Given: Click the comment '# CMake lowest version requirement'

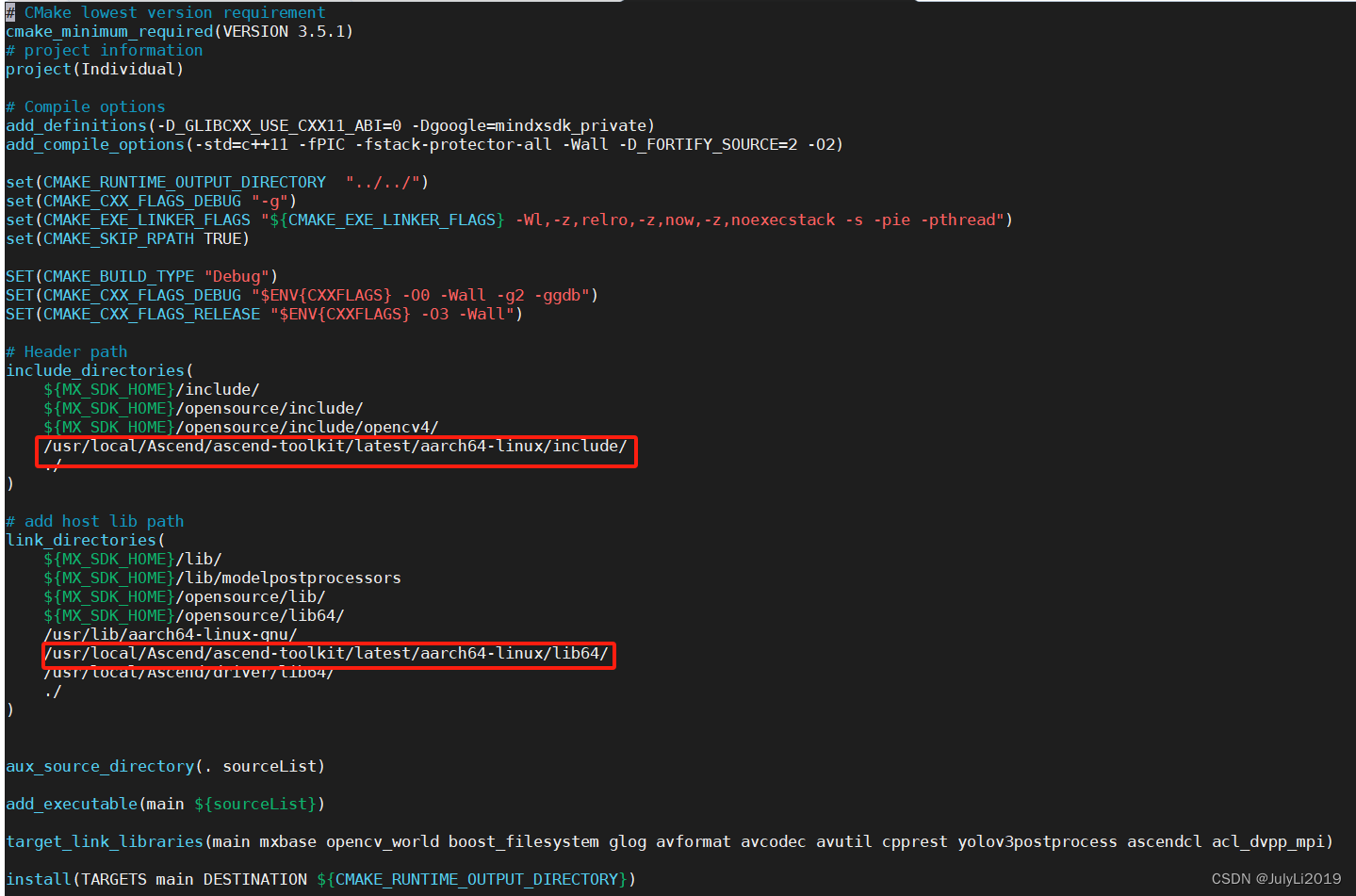Looking at the screenshot, I should [166, 12].
